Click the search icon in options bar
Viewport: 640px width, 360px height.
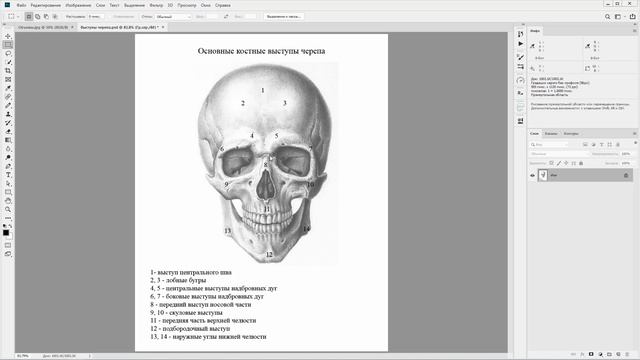[x=607, y=17]
